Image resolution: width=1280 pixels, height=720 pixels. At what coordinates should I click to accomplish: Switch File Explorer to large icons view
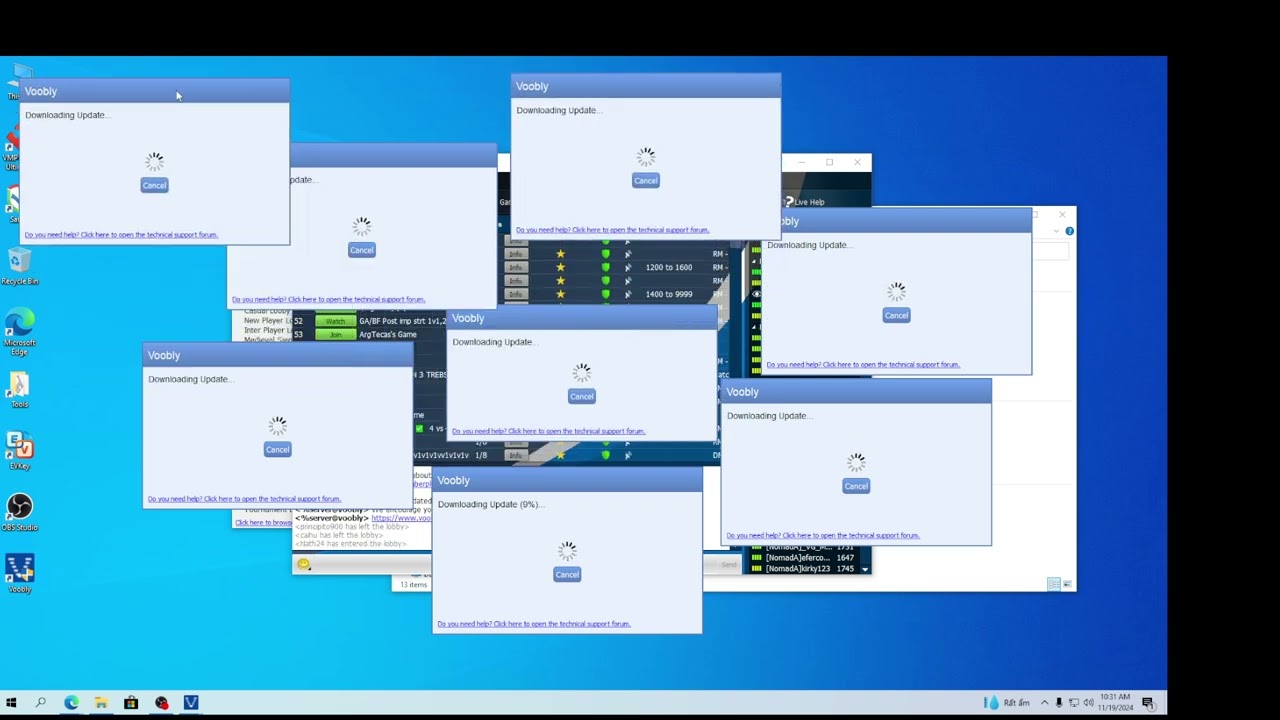click(1066, 584)
